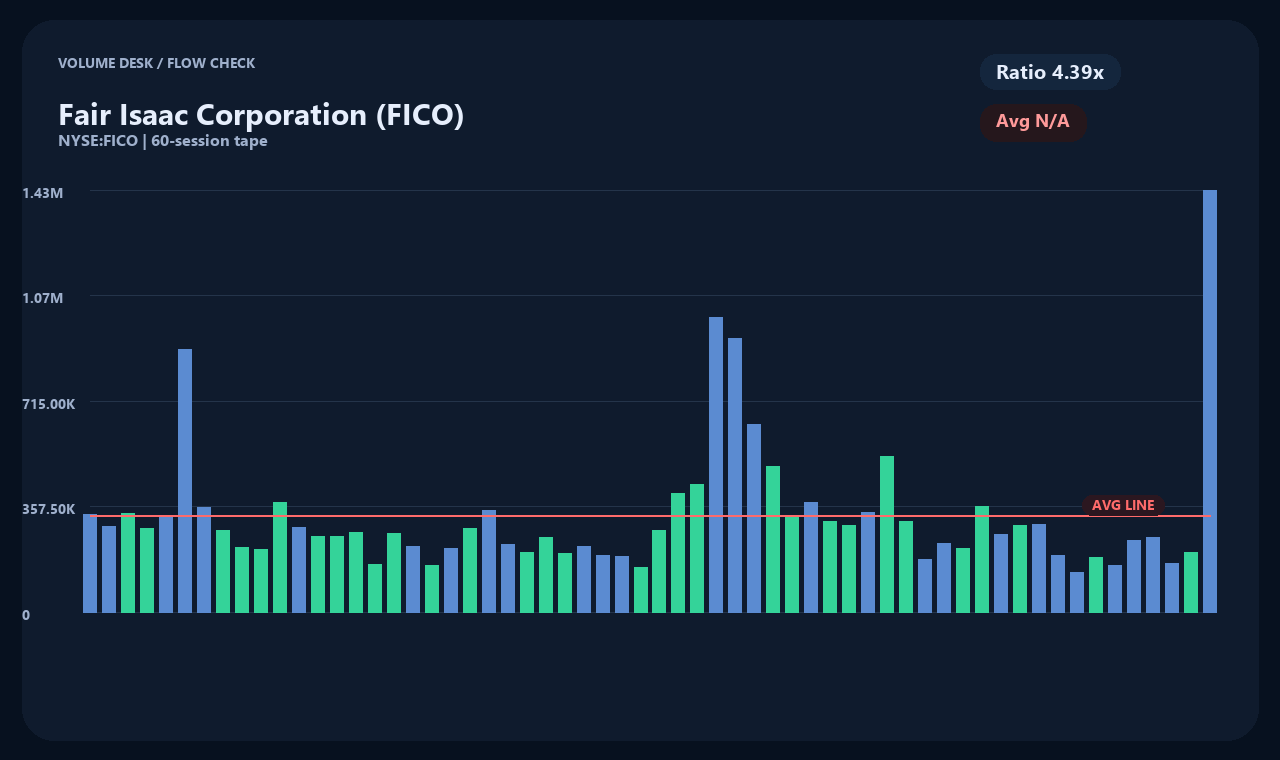The height and width of the screenshot is (760, 1280).
Task: Select the tallest last-session volume bar
Action: pyautogui.click(x=1210, y=401)
